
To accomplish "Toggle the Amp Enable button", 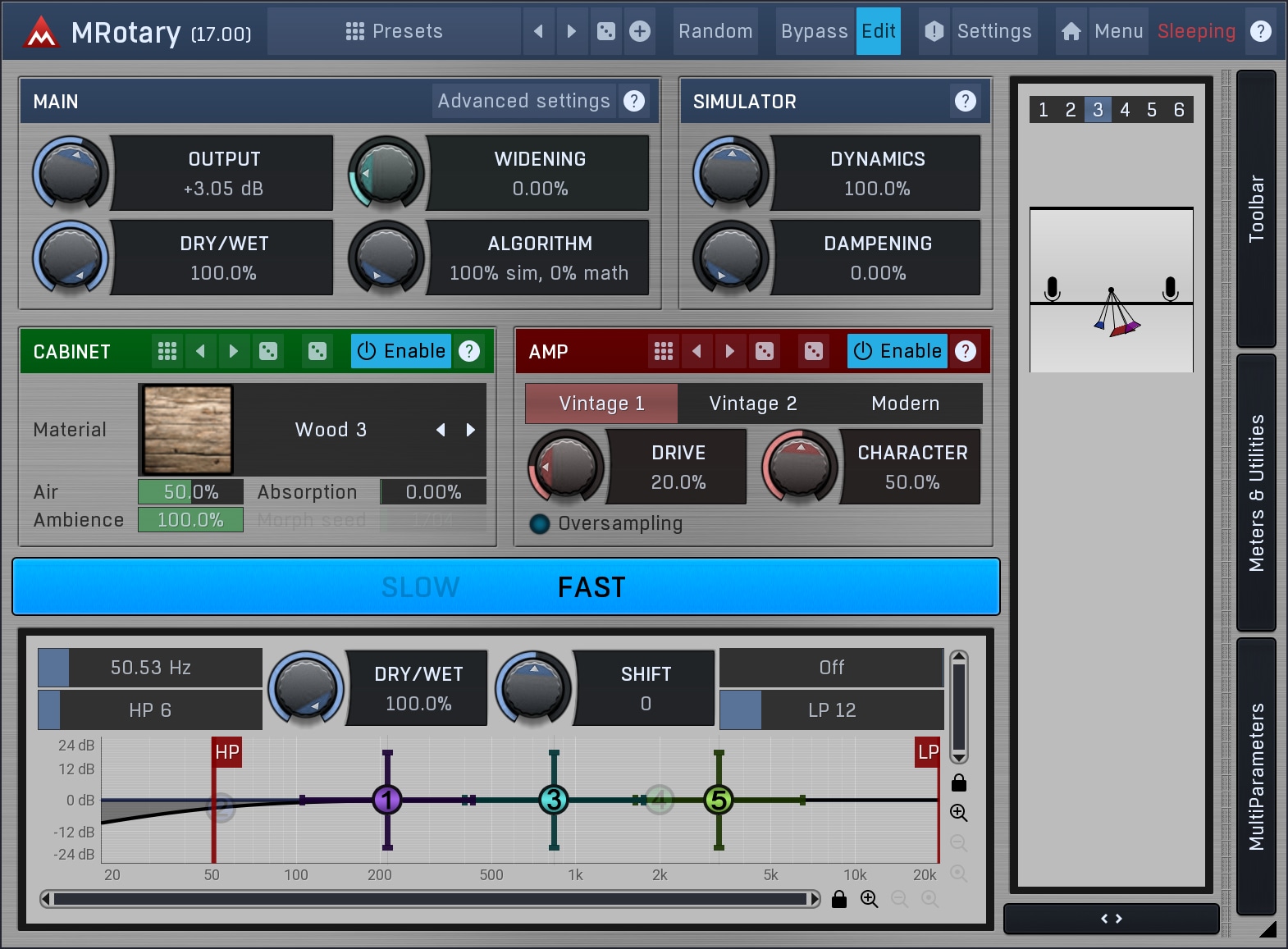I will pos(897,351).
